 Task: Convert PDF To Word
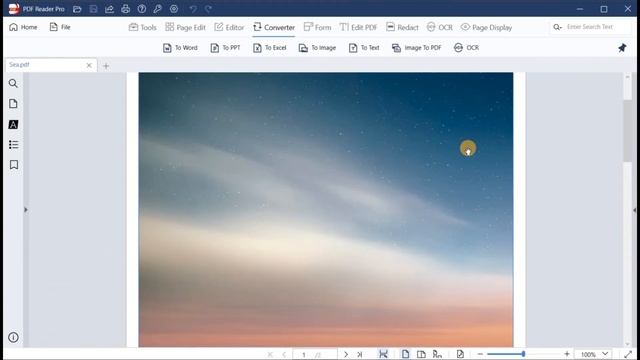click(x=180, y=48)
